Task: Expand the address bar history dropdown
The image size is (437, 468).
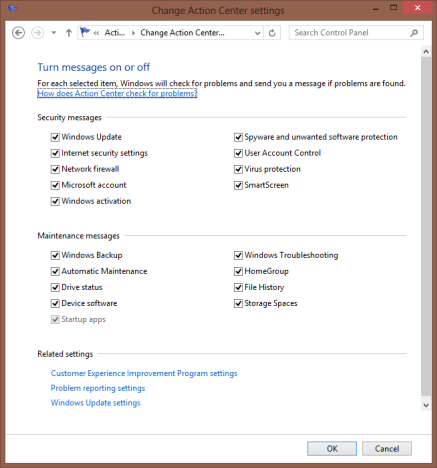Action: tap(257, 33)
